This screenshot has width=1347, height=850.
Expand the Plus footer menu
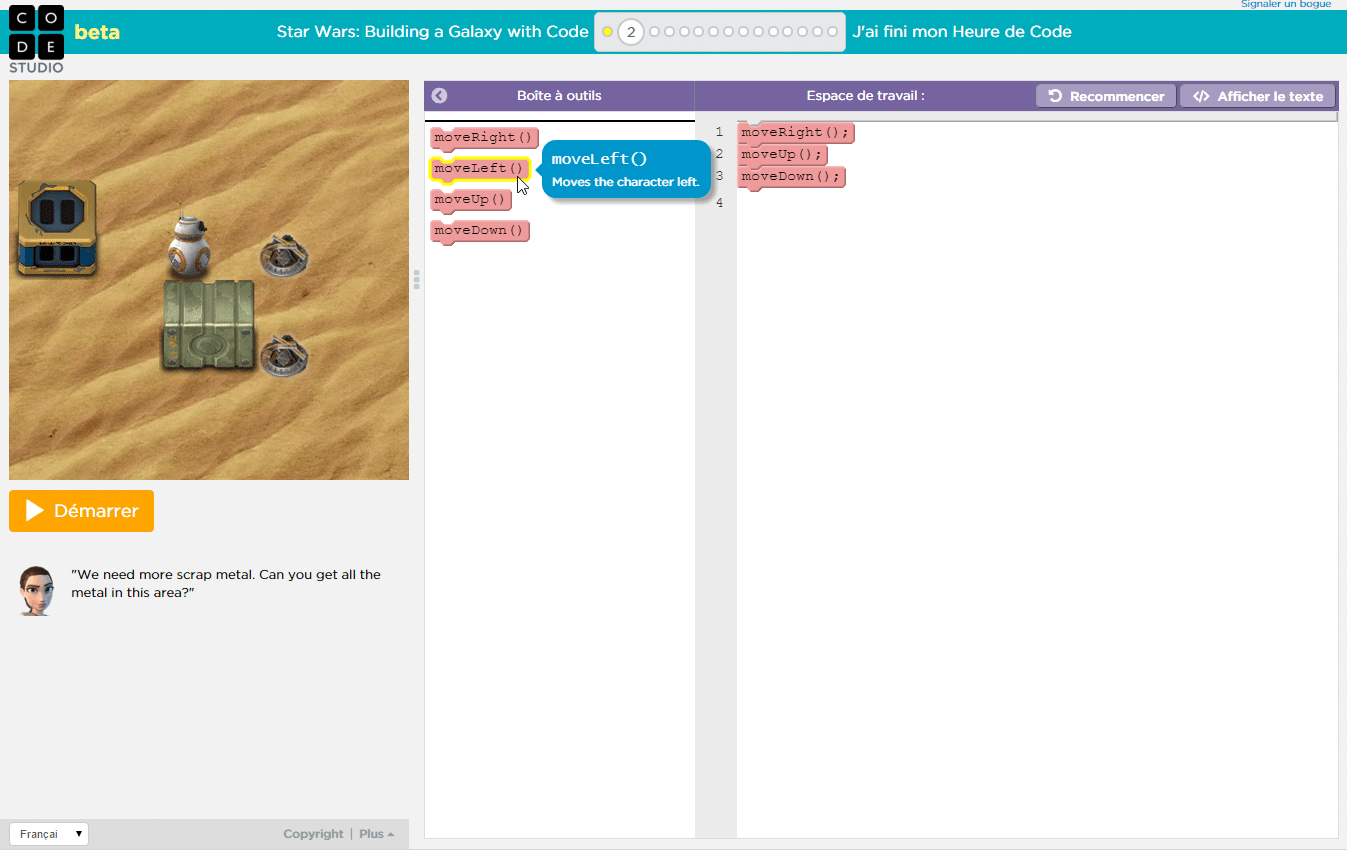point(376,834)
